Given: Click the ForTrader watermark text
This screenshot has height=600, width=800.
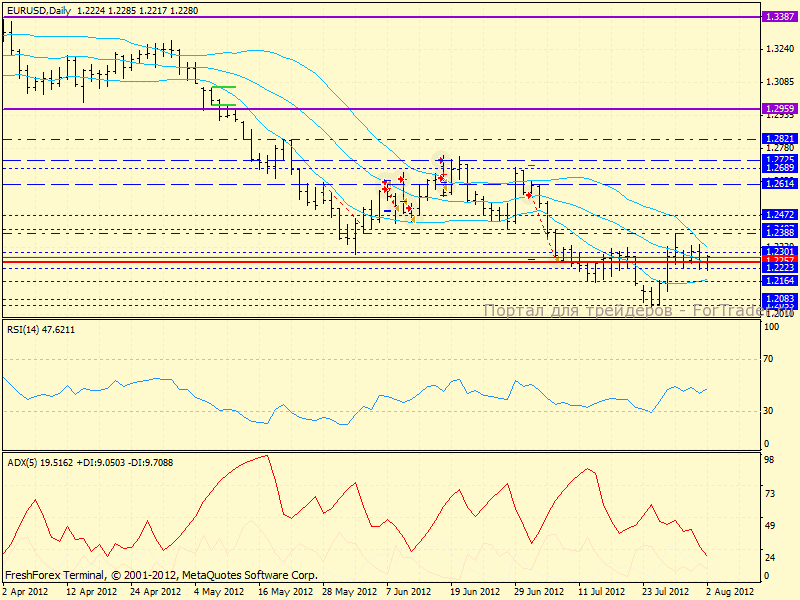Looking at the screenshot, I should 620,310.
